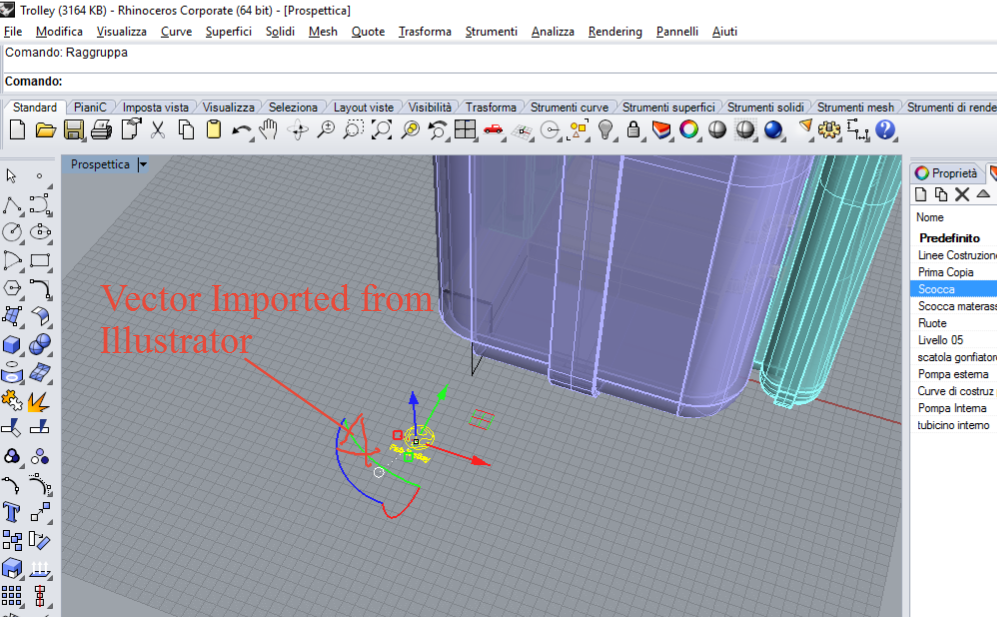Click the Select objects arrow tool

pyautogui.click(x=11, y=176)
